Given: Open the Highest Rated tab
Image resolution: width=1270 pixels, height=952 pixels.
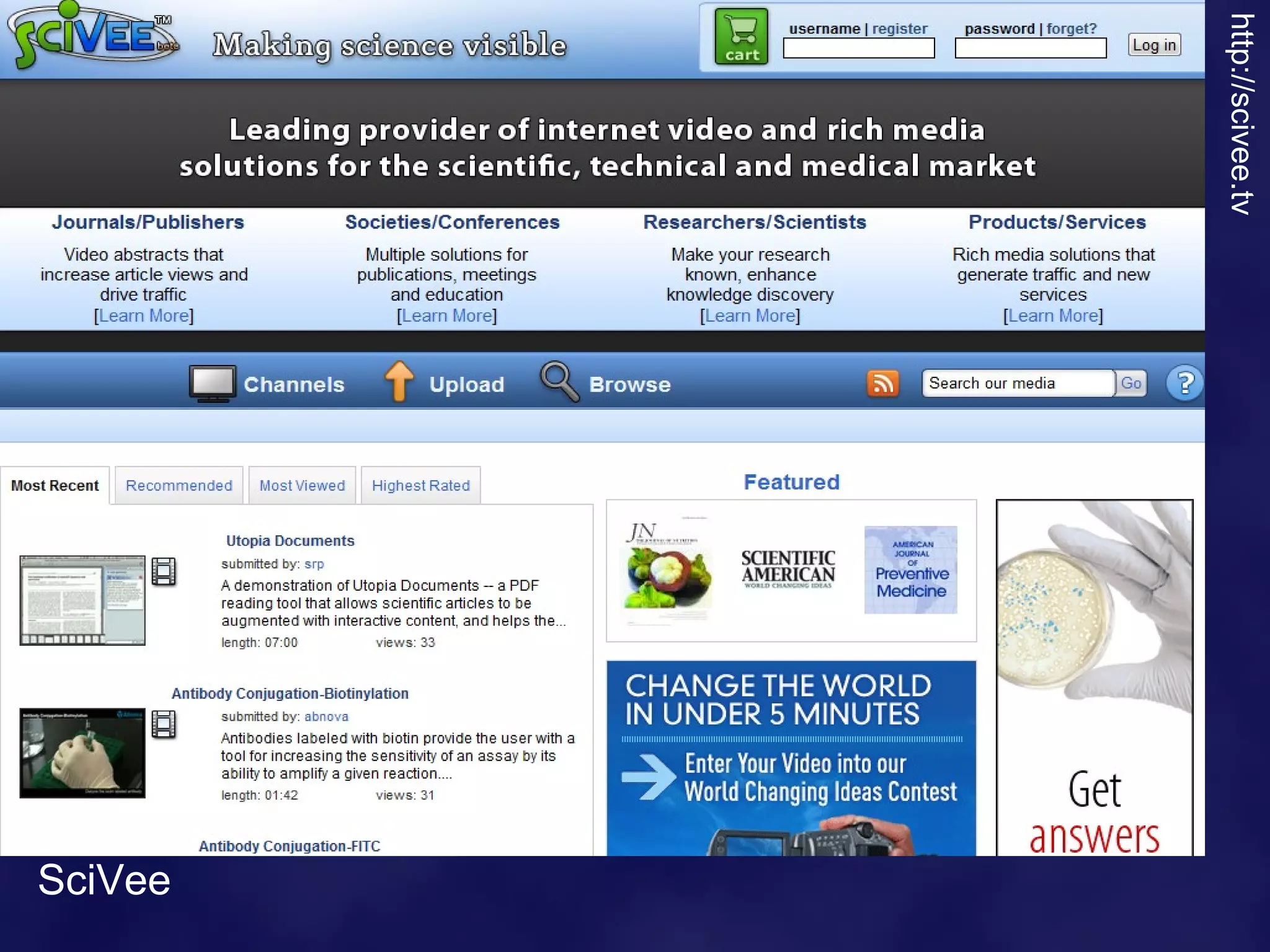Looking at the screenshot, I should 420,485.
